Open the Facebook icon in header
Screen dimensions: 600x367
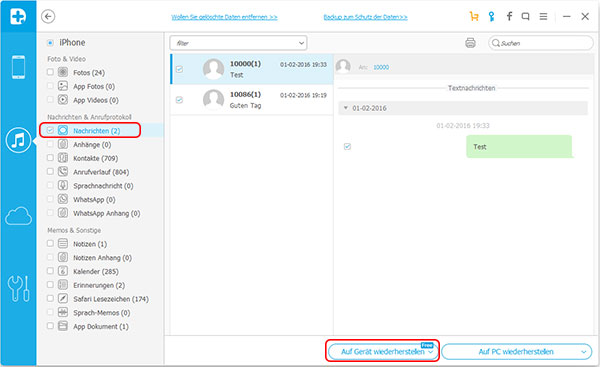click(x=509, y=16)
